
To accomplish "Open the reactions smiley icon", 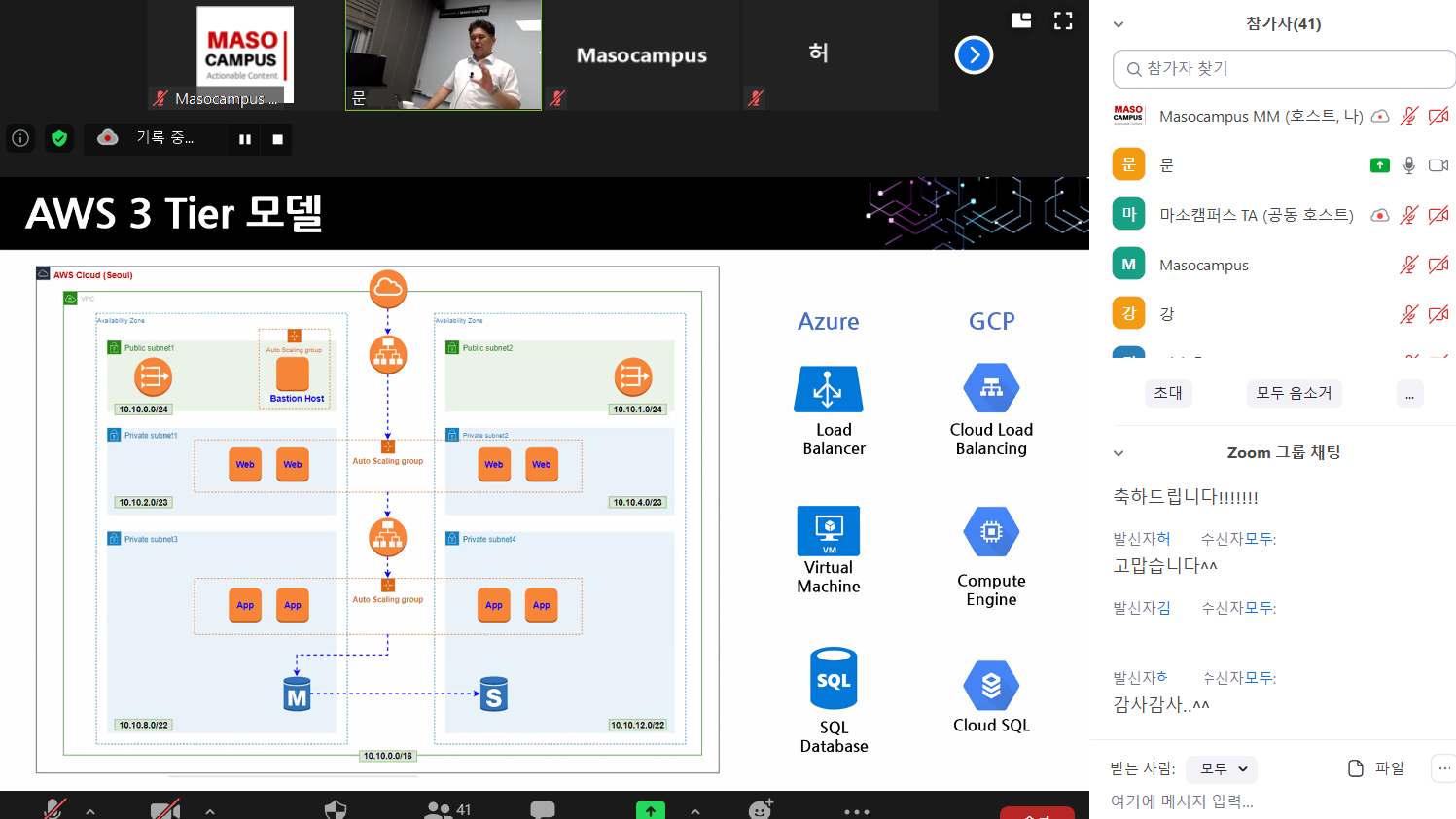I will click(x=760, y=808).
